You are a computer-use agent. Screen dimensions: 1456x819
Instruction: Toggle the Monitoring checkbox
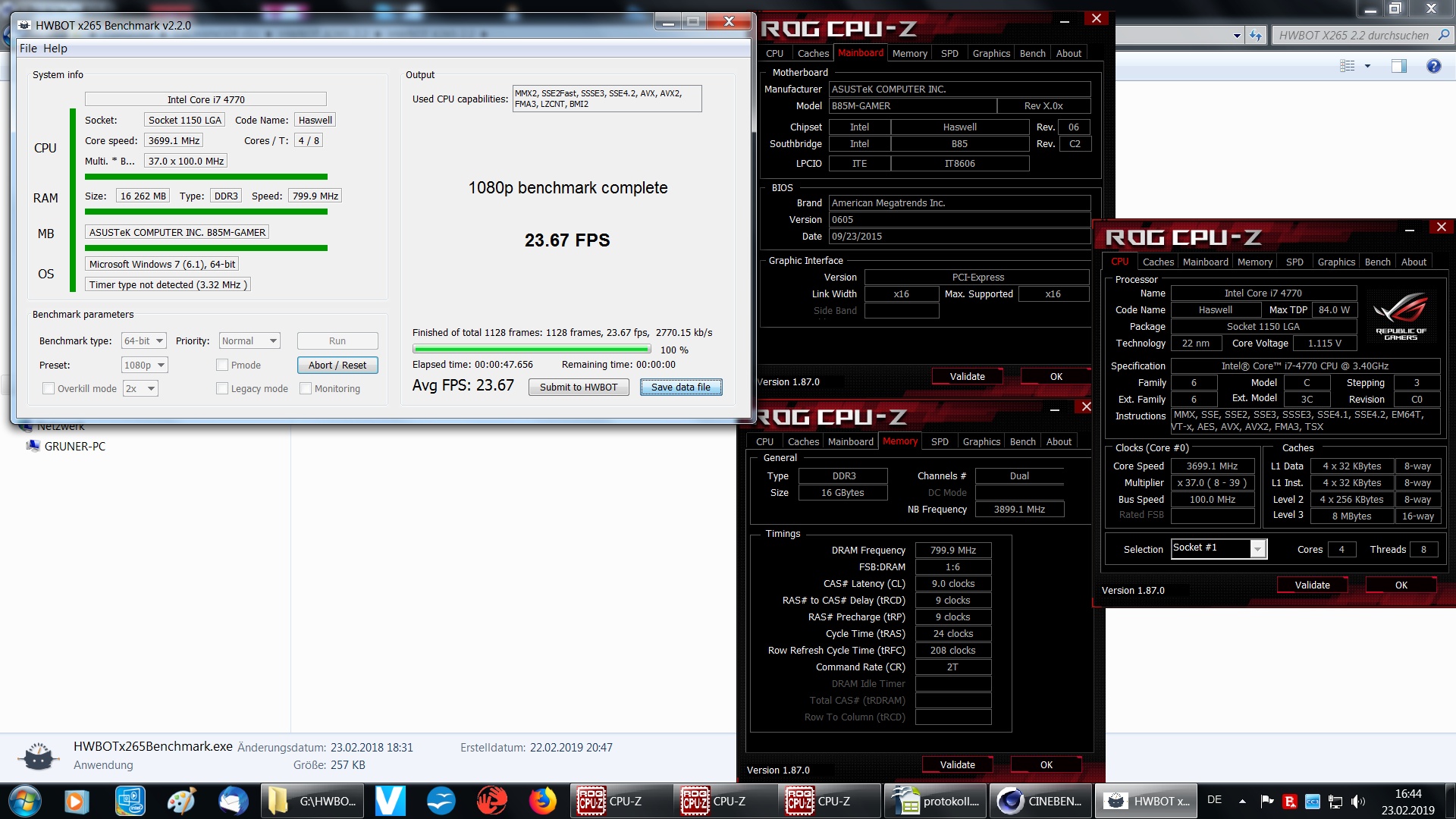(306, 388)
